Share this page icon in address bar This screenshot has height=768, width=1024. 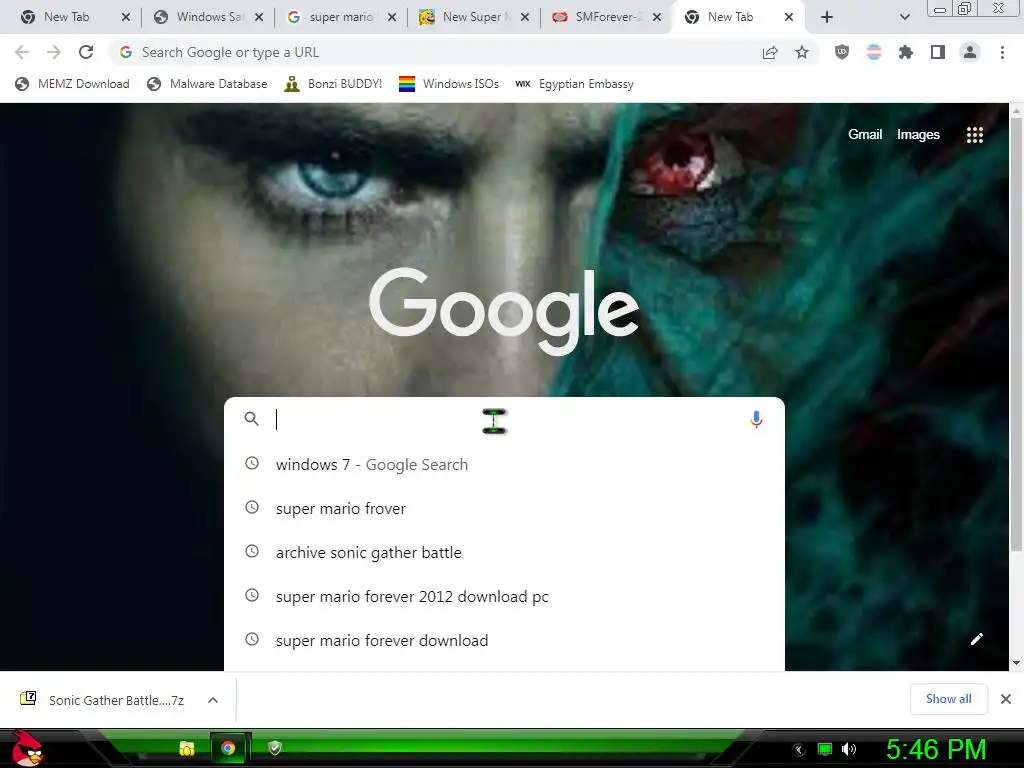tap(770, 52)
